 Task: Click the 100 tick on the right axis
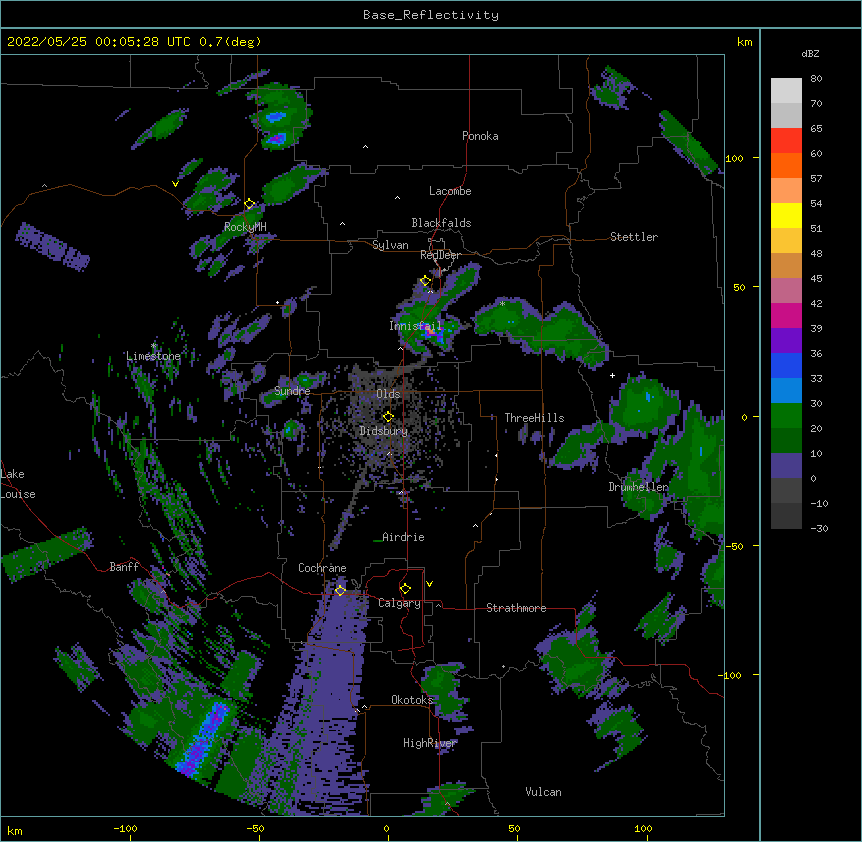tap(734, 158)
